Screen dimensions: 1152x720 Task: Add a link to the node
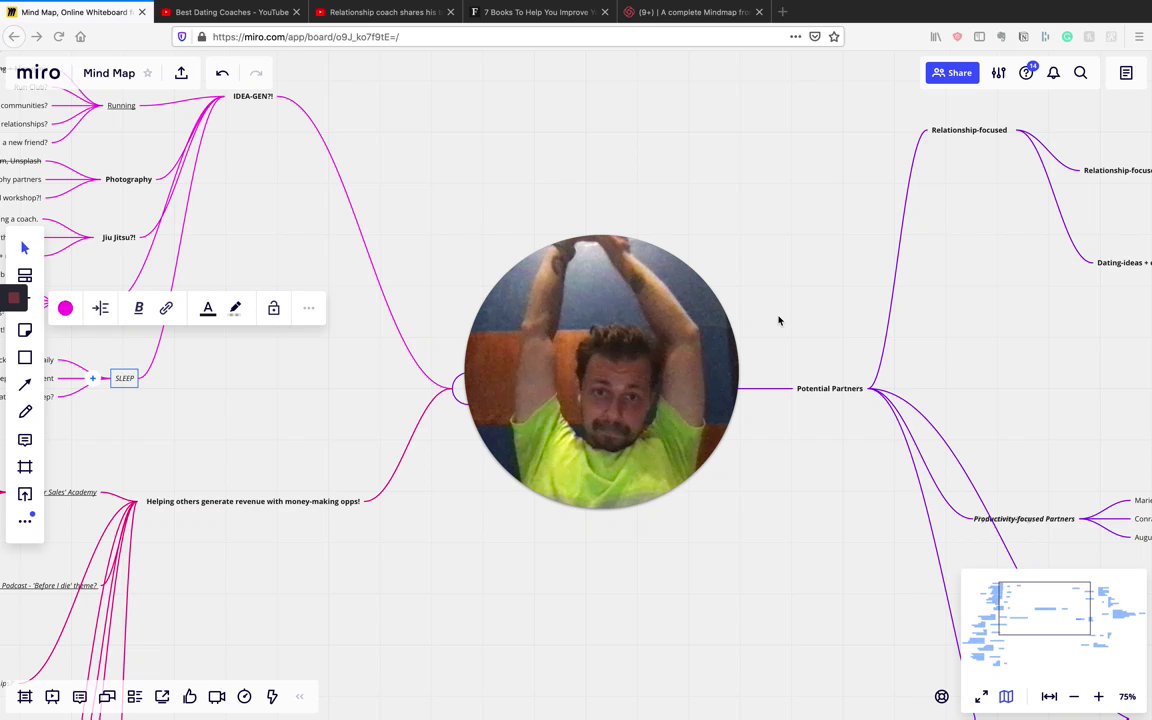pyautogui.click(x=166, y=308)
